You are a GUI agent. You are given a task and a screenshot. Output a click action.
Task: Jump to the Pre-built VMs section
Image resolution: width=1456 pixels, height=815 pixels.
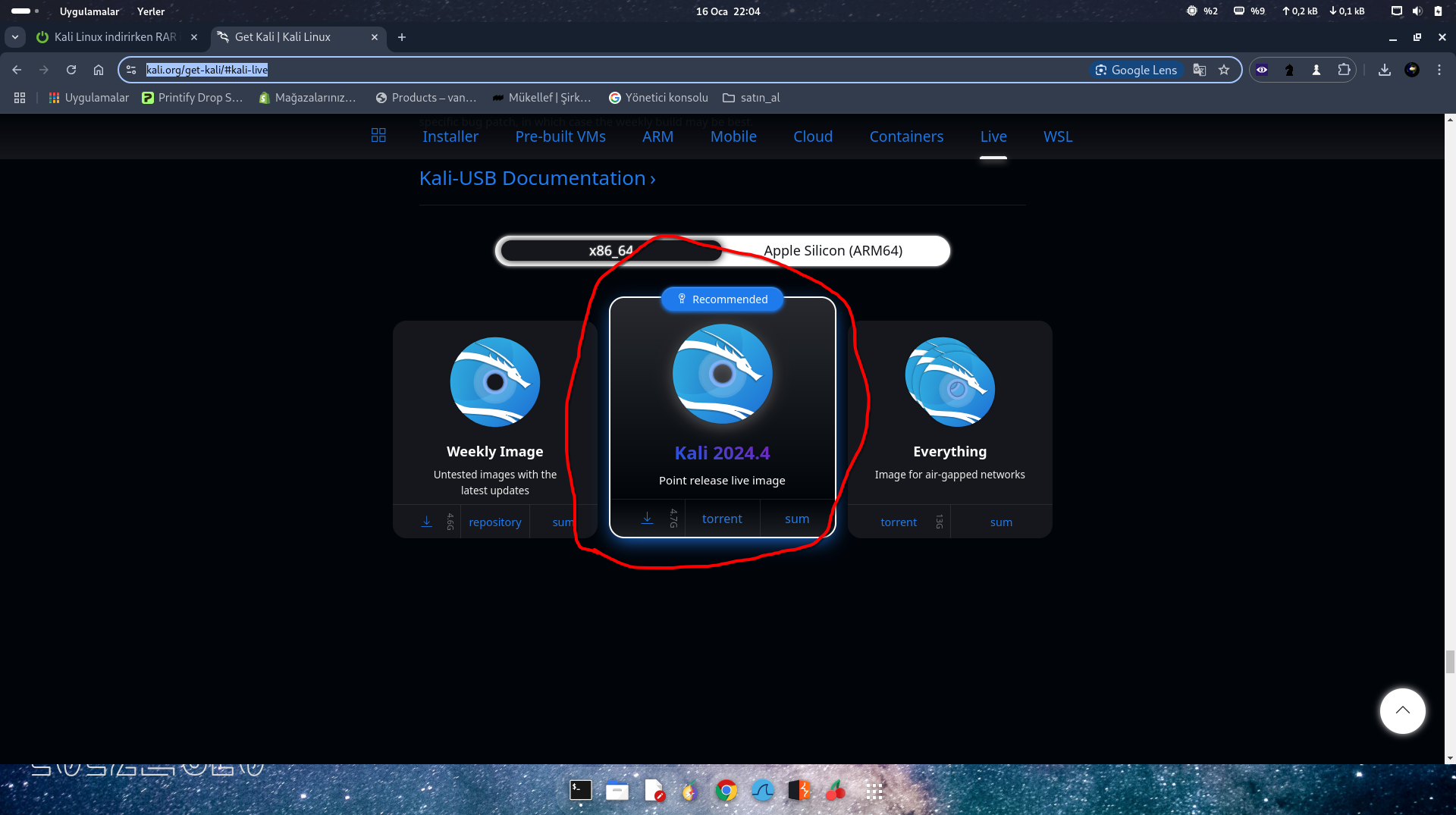click(x=560, y=136)
